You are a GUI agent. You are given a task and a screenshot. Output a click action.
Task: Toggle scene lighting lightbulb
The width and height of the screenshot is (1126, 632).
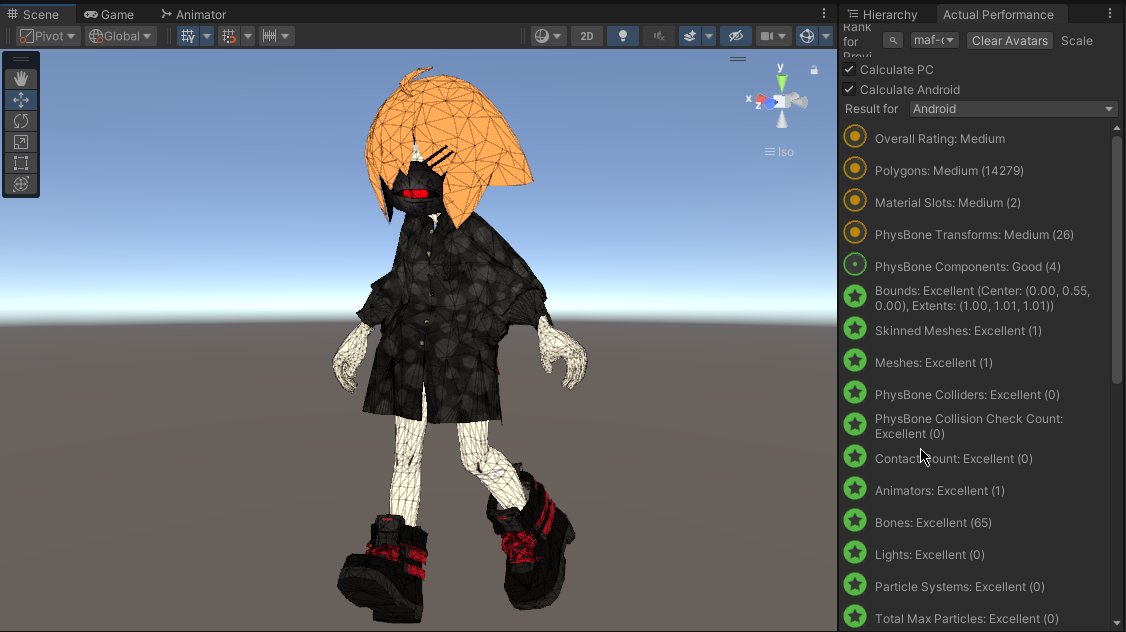tap(623, 36)
